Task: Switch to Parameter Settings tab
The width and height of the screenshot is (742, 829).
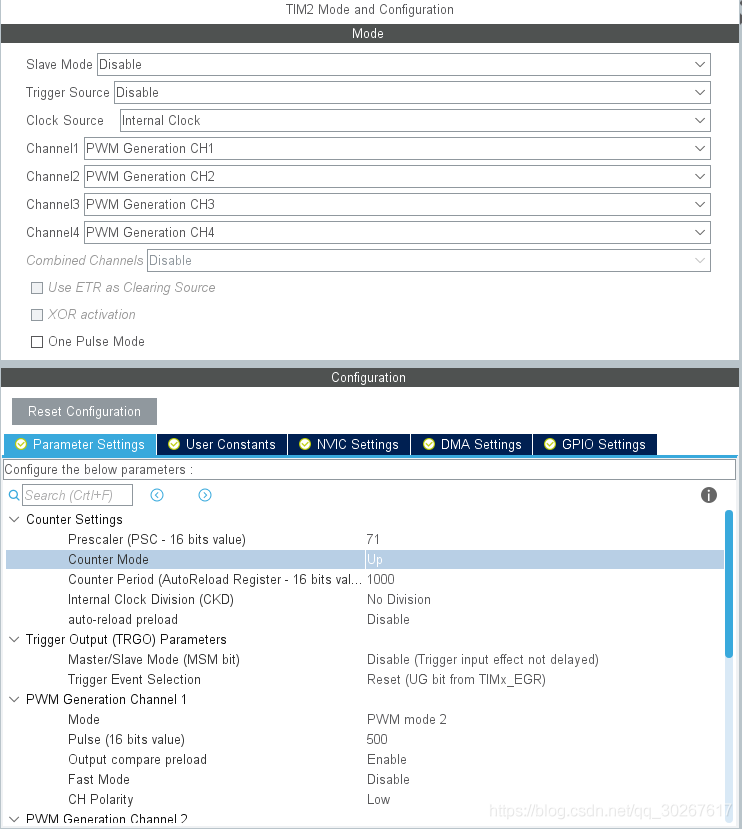Action: 80,444
